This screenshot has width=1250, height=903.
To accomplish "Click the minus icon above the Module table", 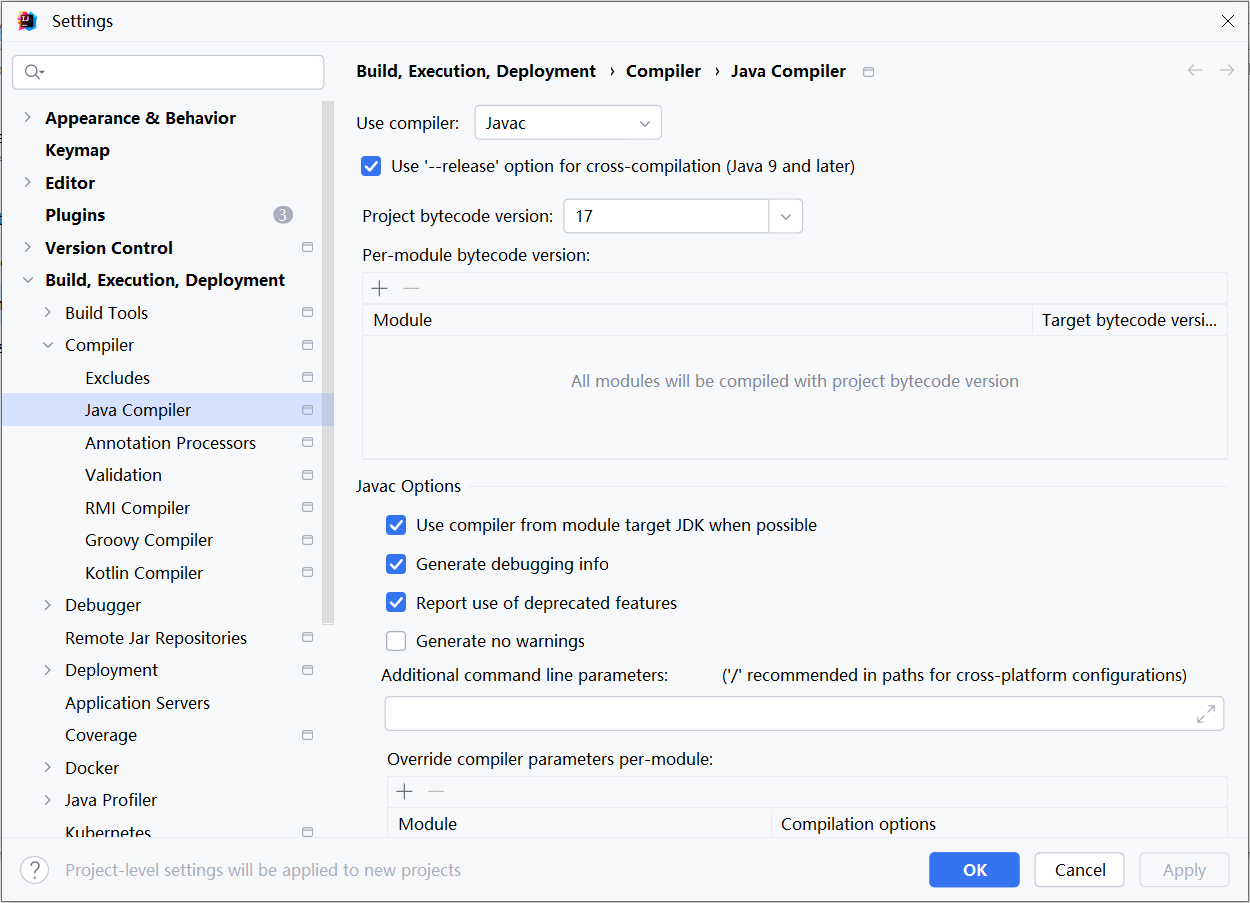I will (x=411, y=288).
